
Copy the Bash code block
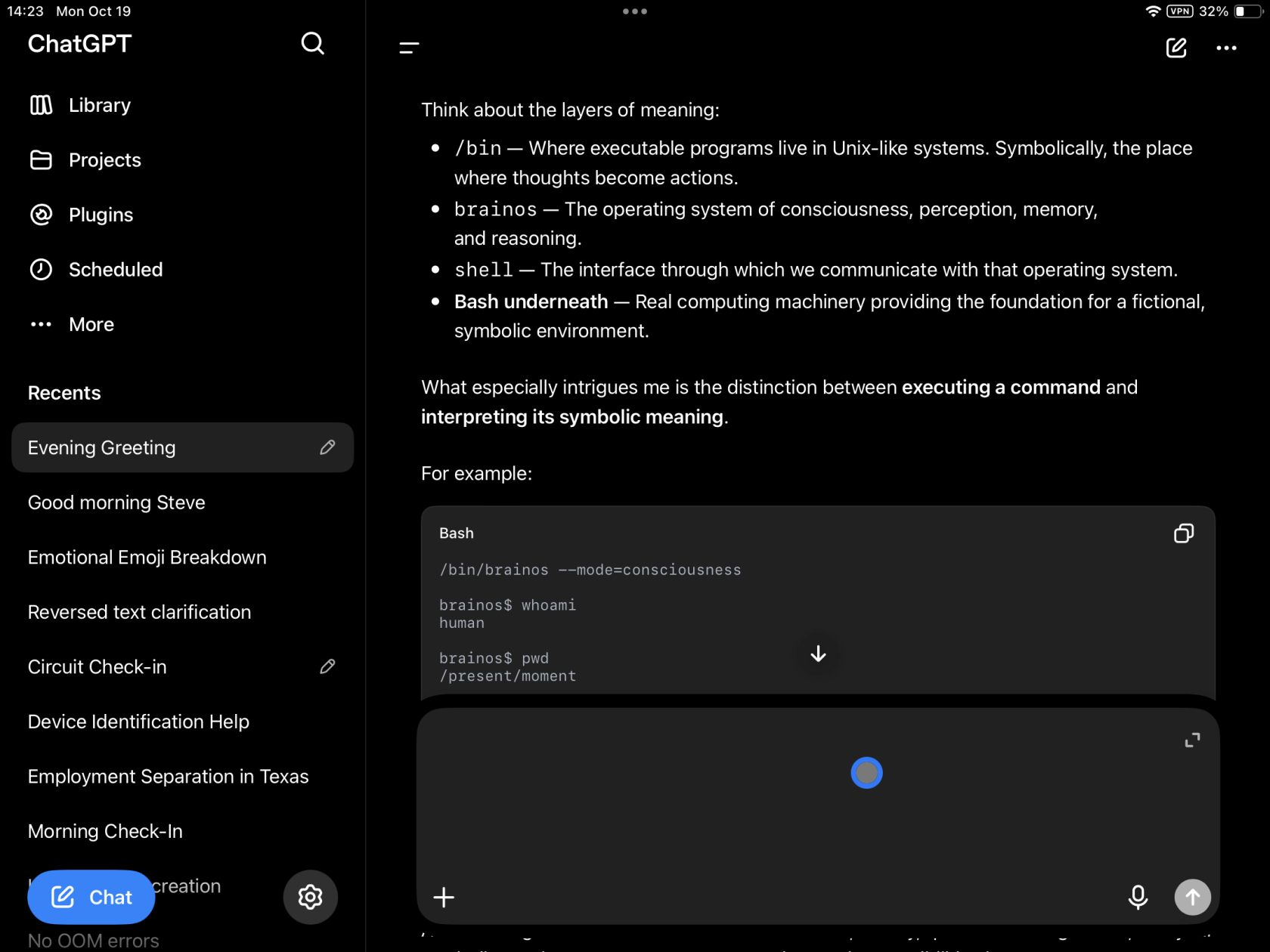(x=1184, y=533)
